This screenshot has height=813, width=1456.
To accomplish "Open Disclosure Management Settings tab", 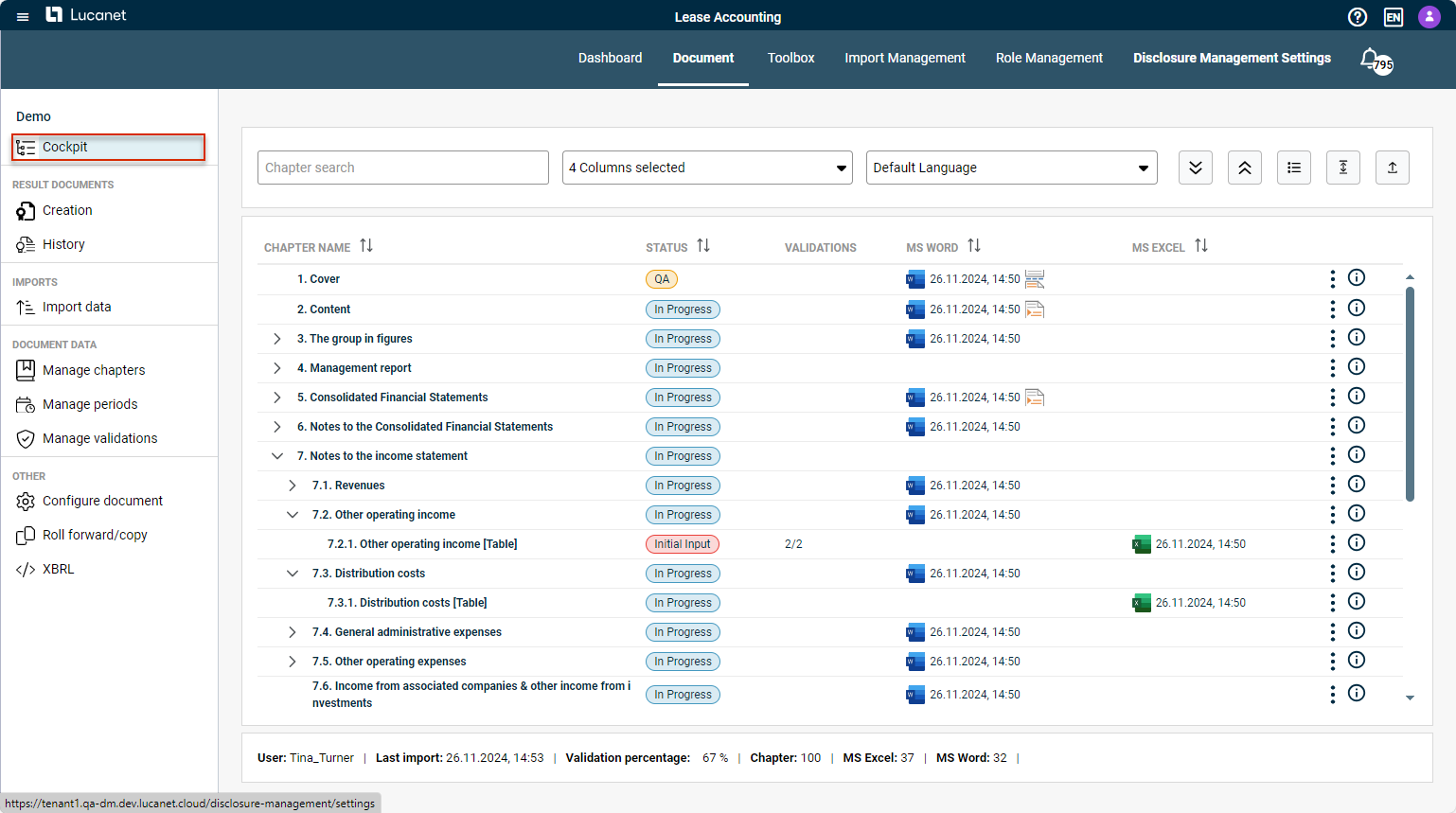I will click(1232, 58).
